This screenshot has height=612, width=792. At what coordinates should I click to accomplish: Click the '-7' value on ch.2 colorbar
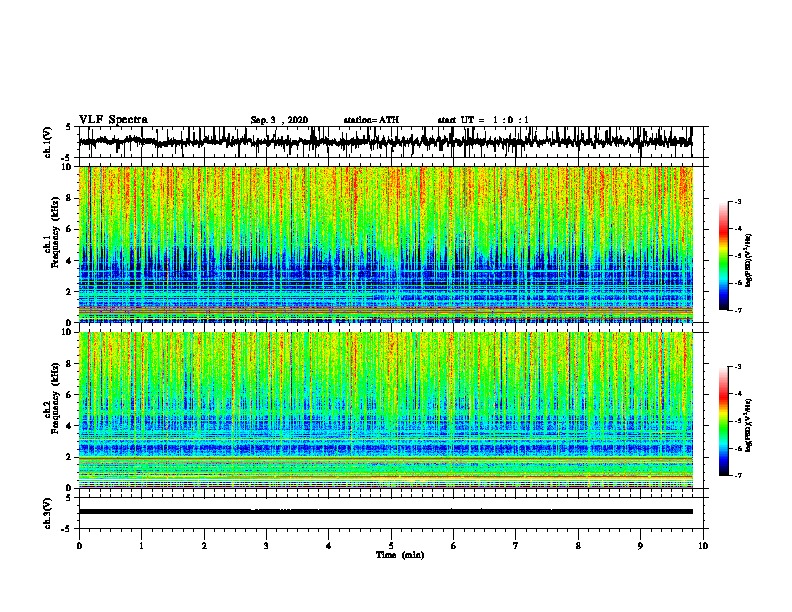coord(738,476)
